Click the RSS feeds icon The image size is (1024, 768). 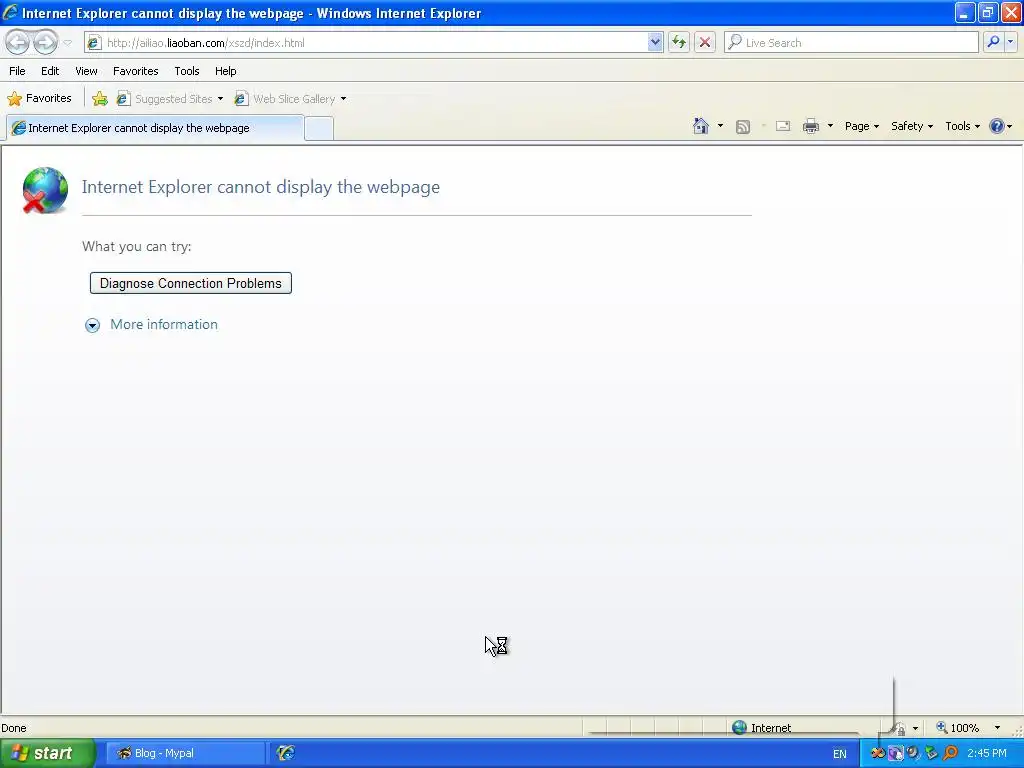pyautogui.click(x=743, y=127)
